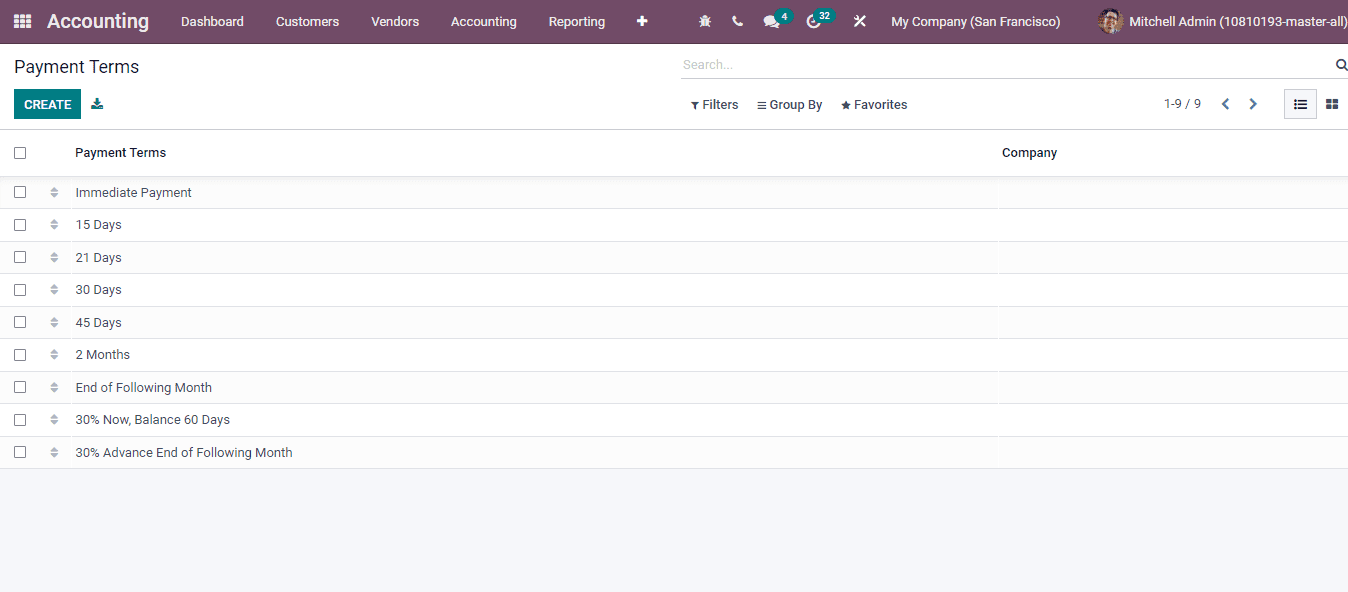Check the row for 30 Days
Screen dimensions: 1348x592
click(x=20, y=289)
